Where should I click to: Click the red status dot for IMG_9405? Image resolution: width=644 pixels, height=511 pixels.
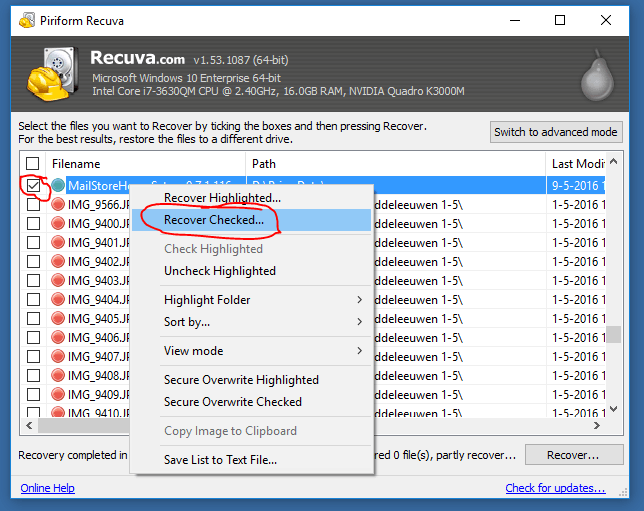tap(58, 318)
